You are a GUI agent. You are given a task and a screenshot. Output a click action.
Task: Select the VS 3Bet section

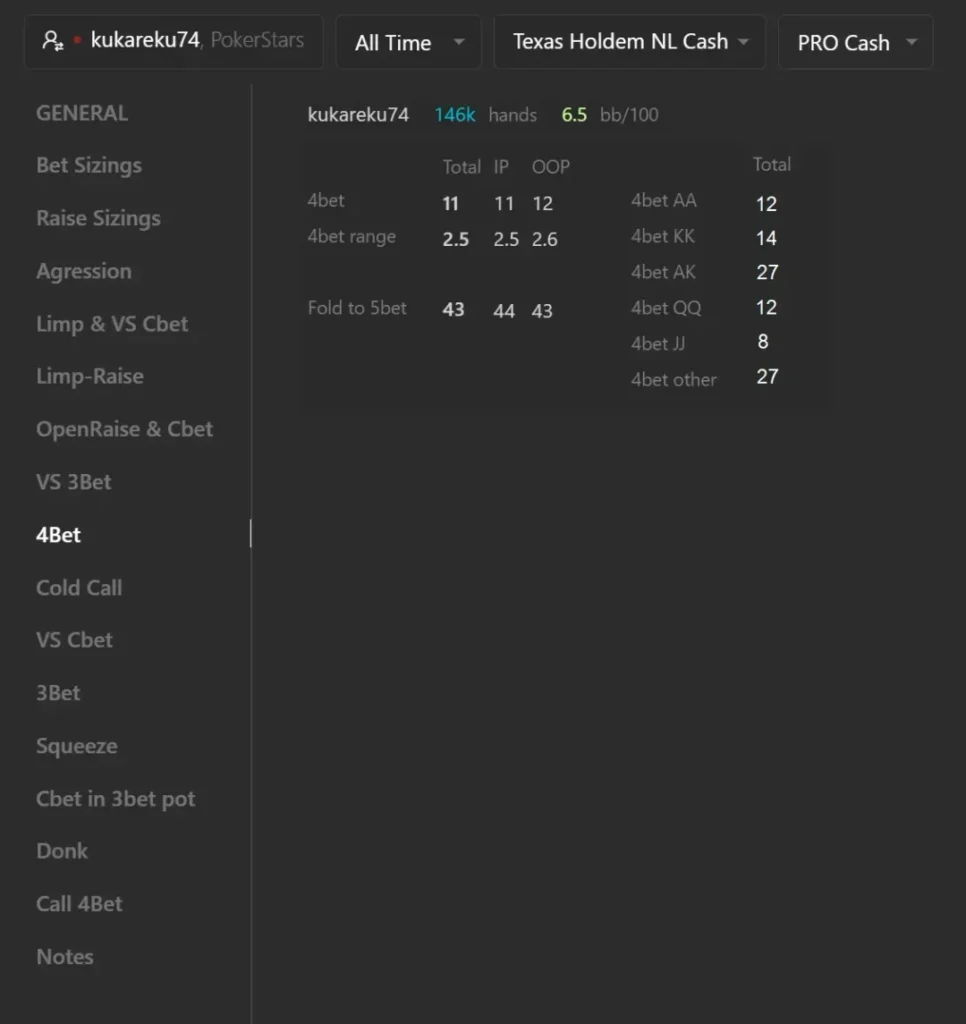click(73, 482)
